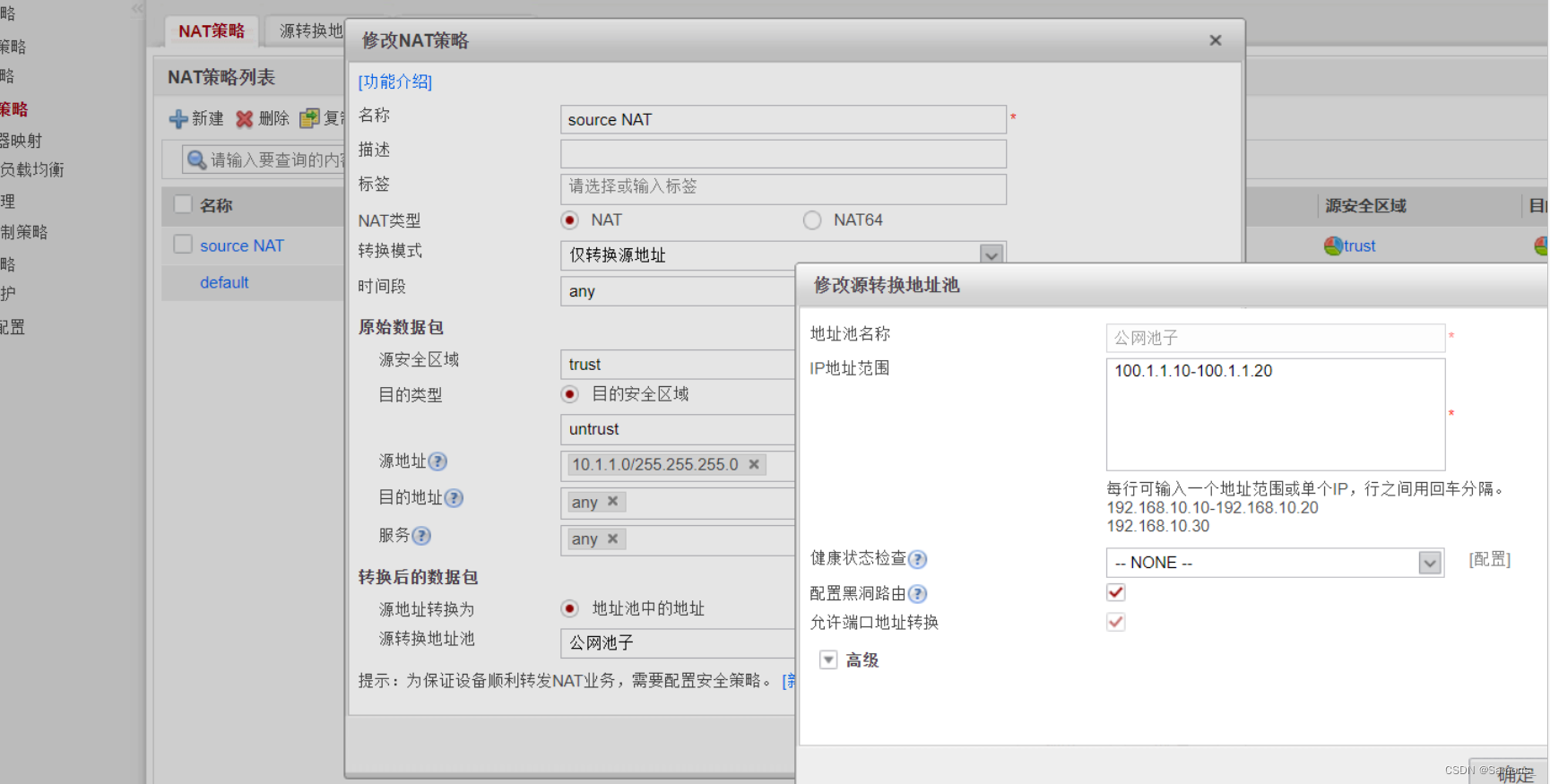Click help icon next to 健康状态检查

917,559
